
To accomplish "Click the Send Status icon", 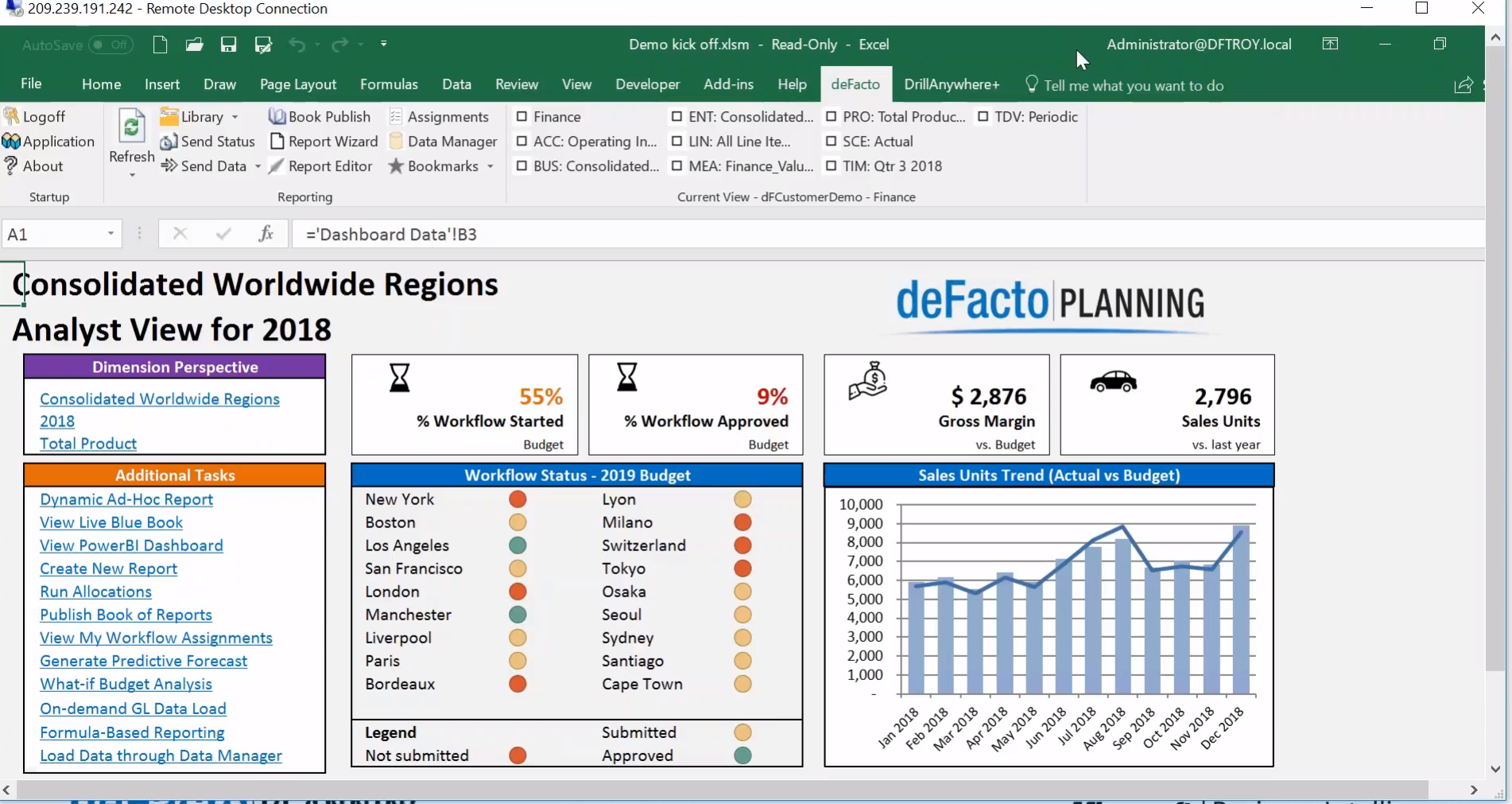I will pos(169,142).
